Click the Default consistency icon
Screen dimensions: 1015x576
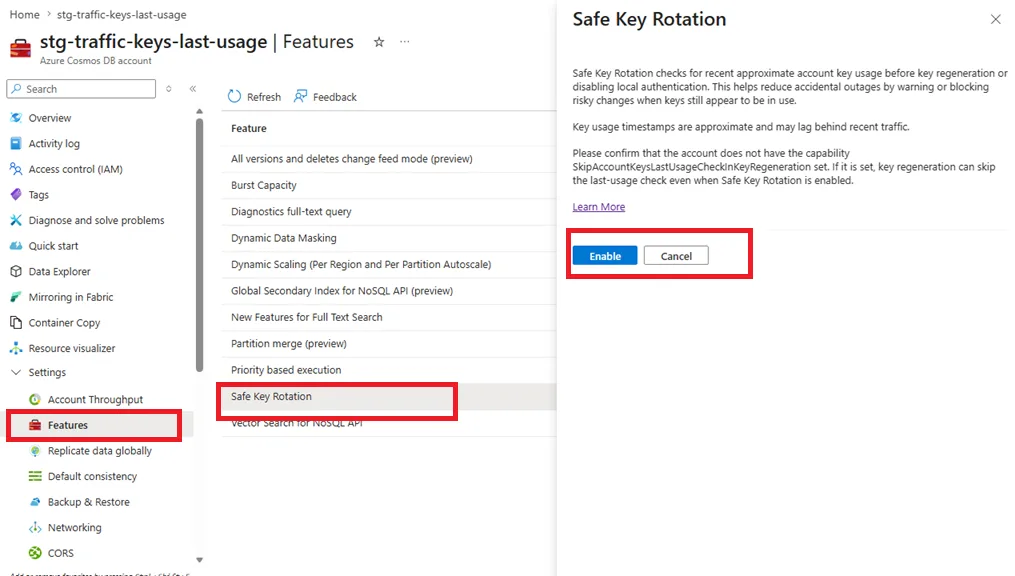[x=35, y=476]
